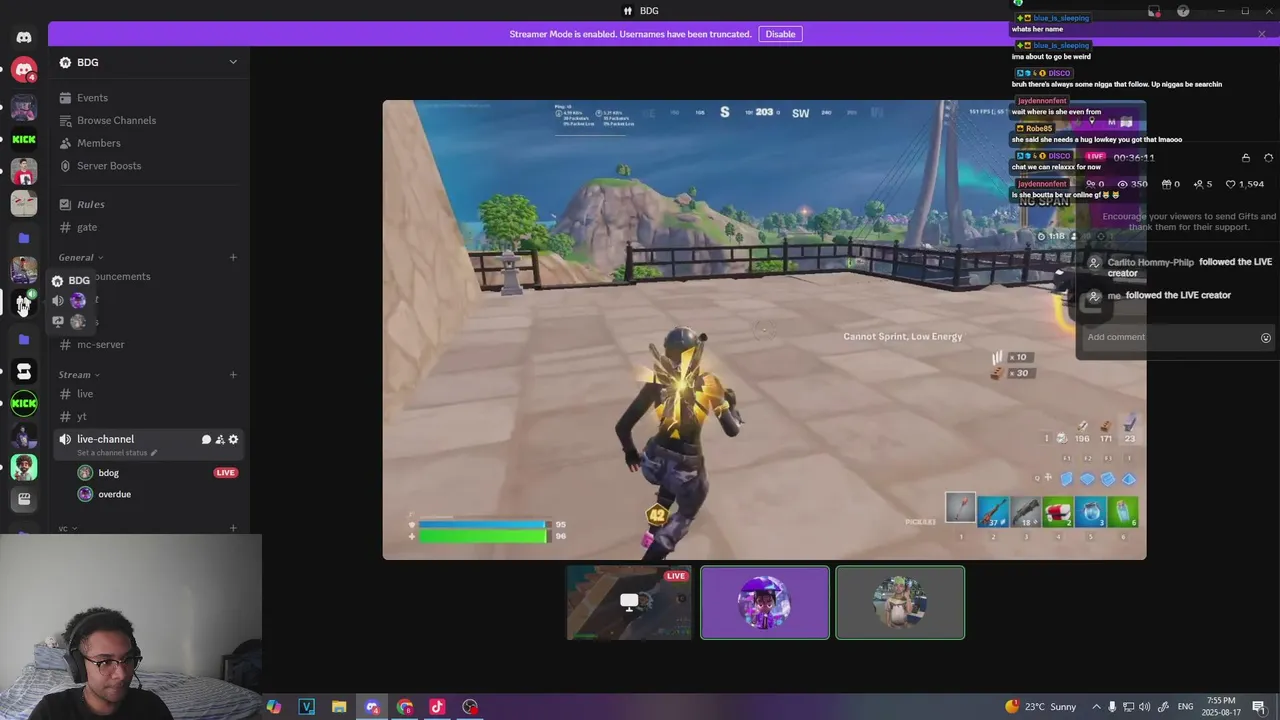Click the new followers counter showing 5
This screenshot has width=1280, height=720.
(1203, 184)
